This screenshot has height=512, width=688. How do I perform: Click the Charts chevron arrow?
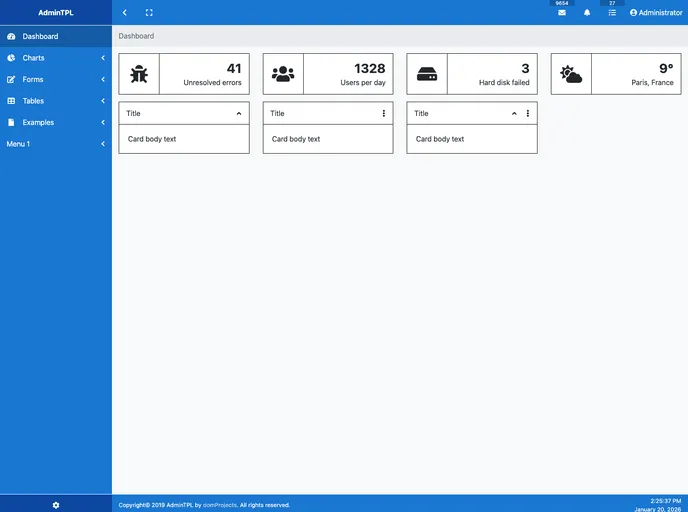[x=103, y=58]
